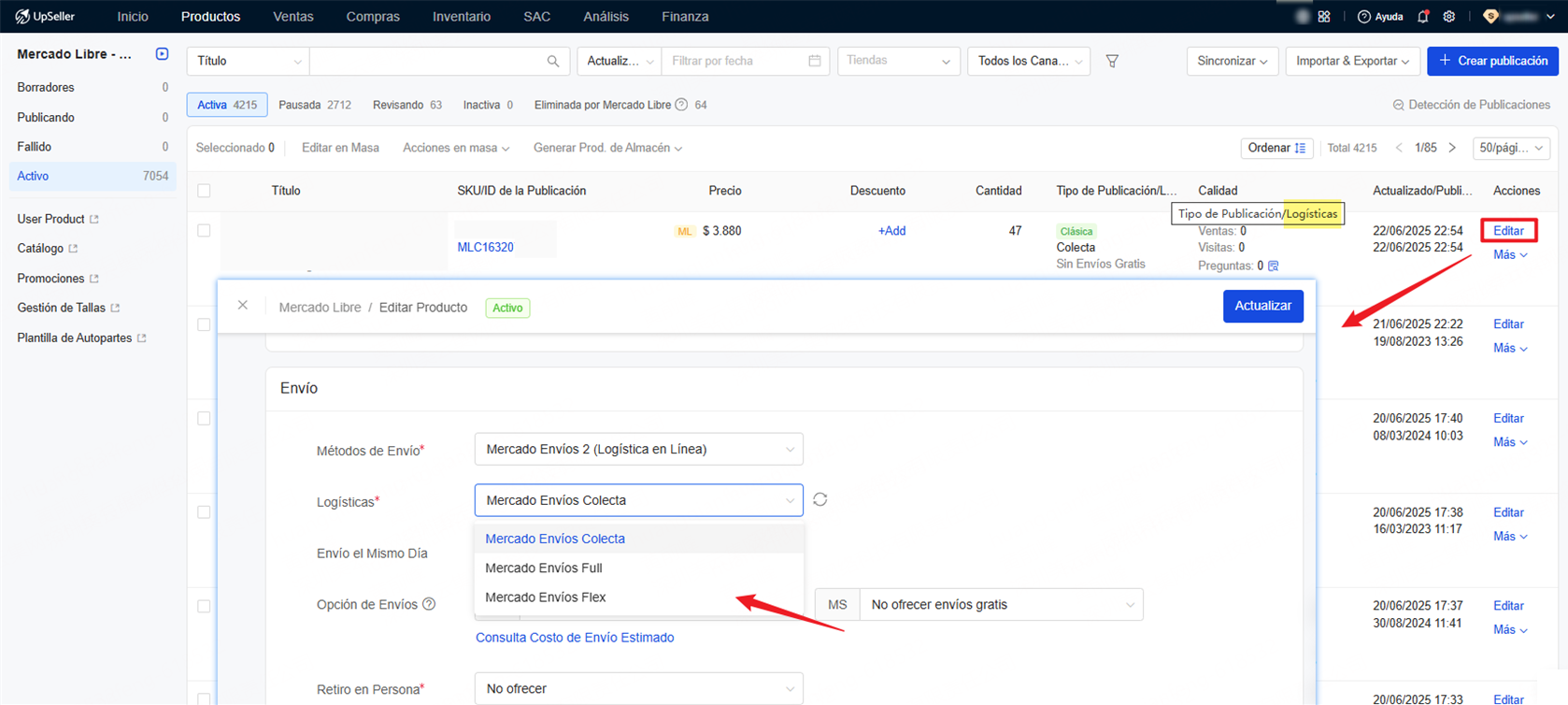The height and width of the screenshot is (705, 1568).
Task: Click the Logísticas Mercado Envíos Colecta combo box
Action: click(x=639, y=500)
